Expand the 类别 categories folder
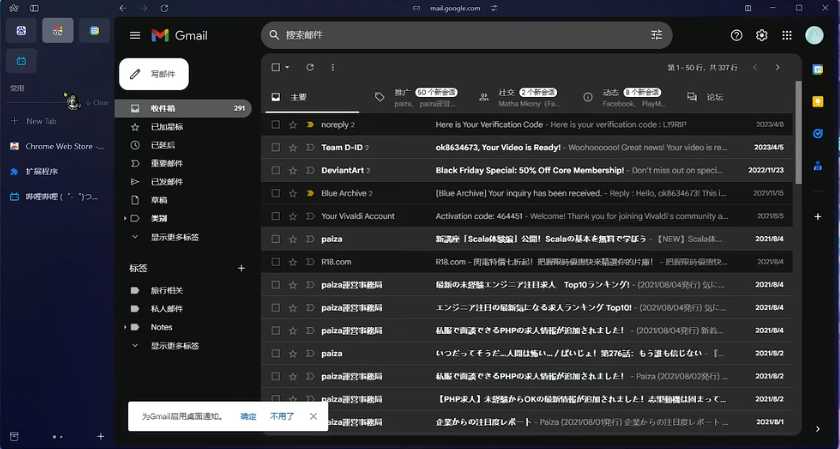The image size is (840, 449). tap(125, 218)
